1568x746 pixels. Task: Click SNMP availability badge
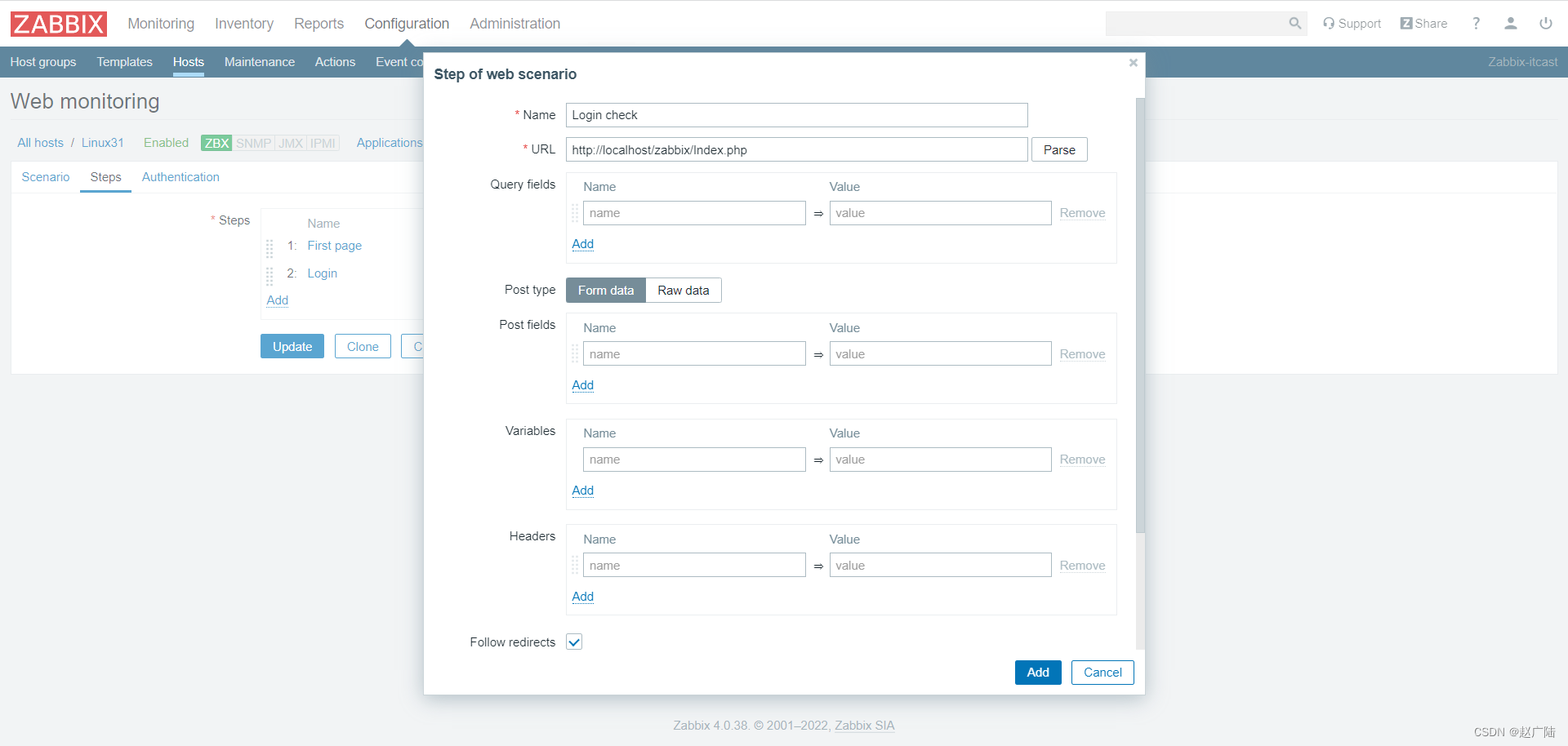[253, 143]
